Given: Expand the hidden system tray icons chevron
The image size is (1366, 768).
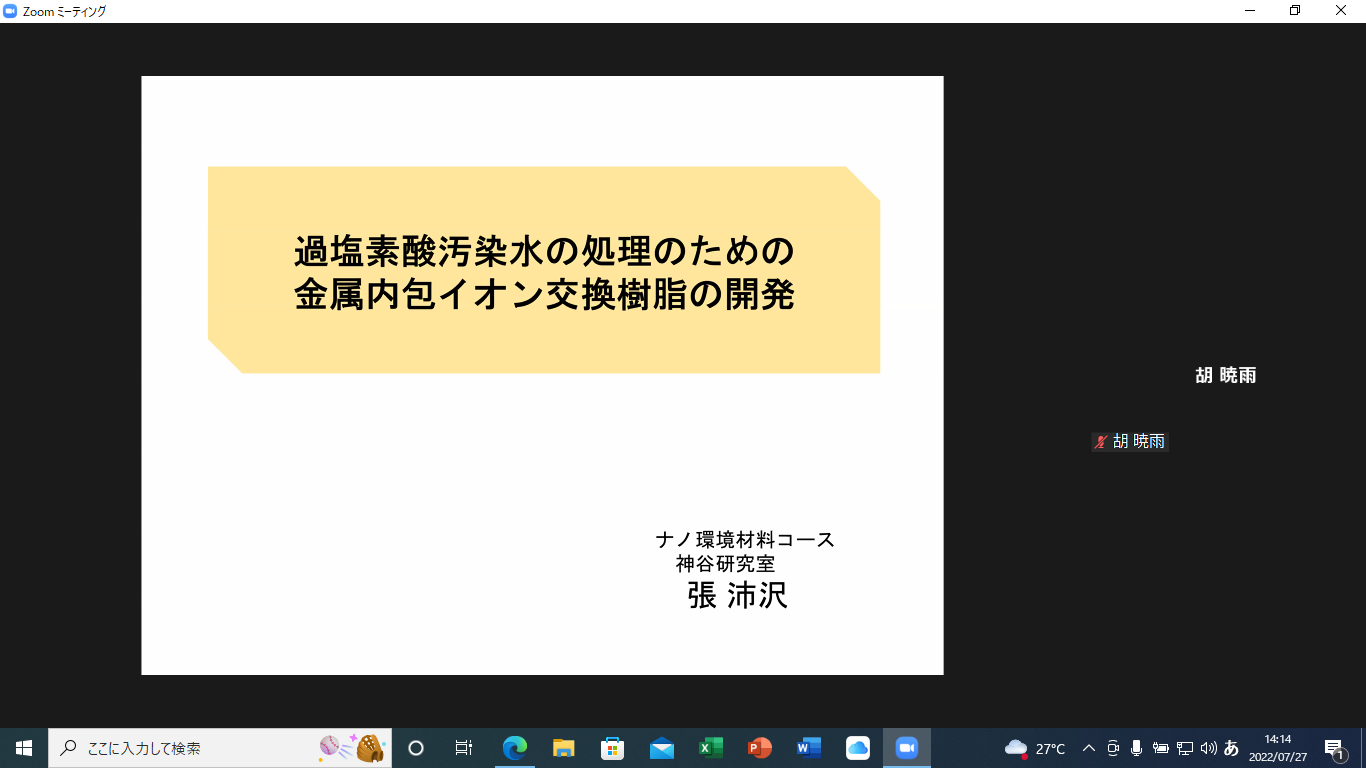Looking at the screenshot, I should (1089, 748).
